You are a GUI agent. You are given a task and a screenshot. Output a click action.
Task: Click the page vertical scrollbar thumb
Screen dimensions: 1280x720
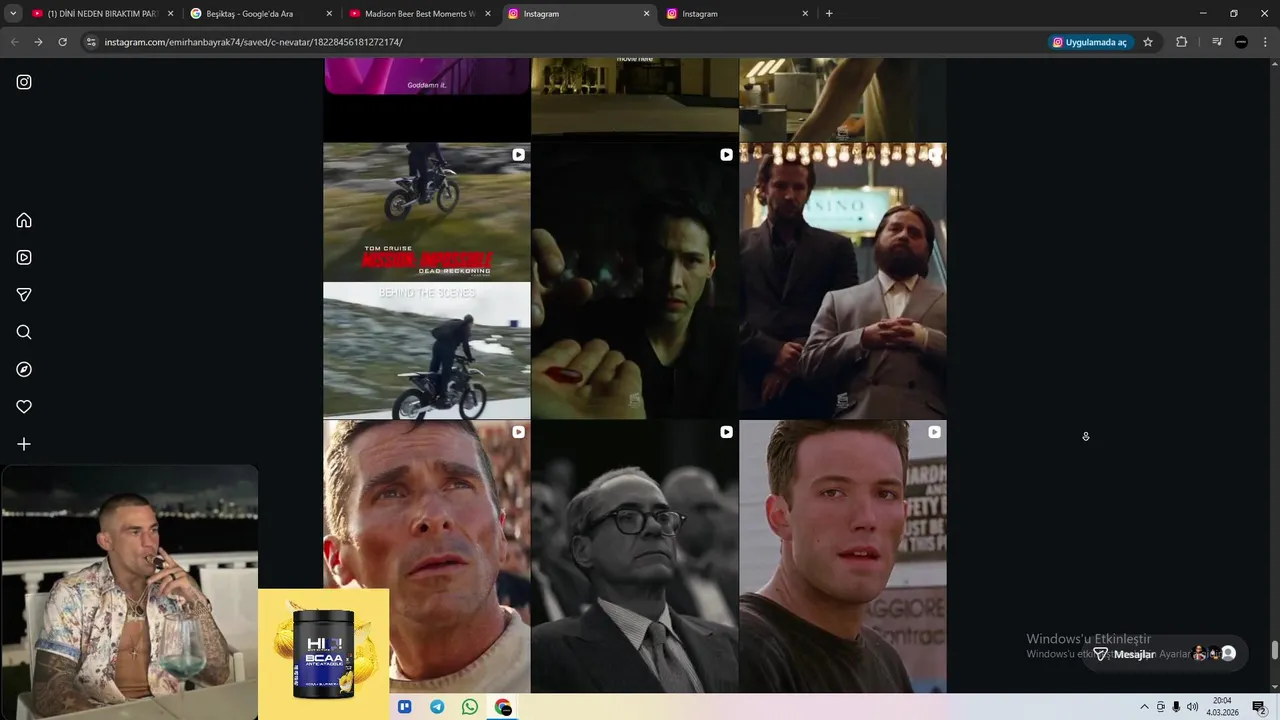click(x=1274, y=650)
